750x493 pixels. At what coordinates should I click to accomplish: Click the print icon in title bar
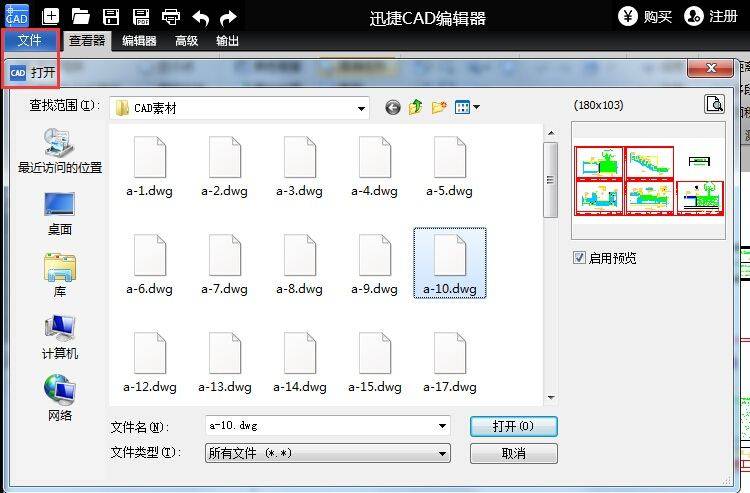click(171, 17)
